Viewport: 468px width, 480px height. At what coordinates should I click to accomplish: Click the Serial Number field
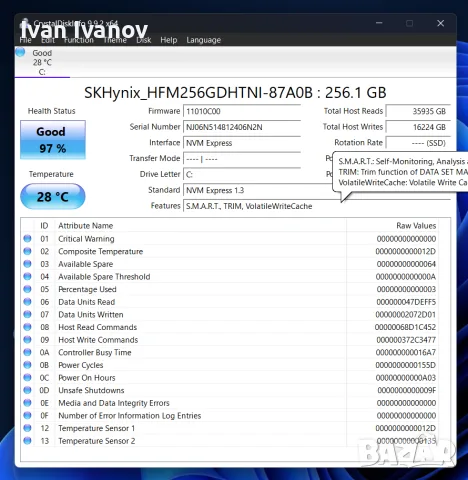click(x=242, y=127)
